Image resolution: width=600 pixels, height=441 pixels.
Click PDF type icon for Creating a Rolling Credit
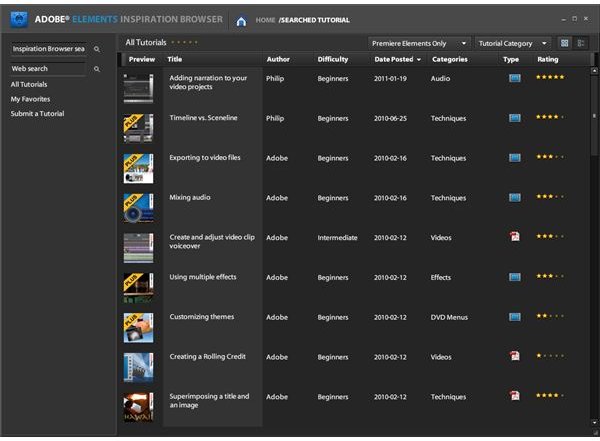tap(515, 356)
